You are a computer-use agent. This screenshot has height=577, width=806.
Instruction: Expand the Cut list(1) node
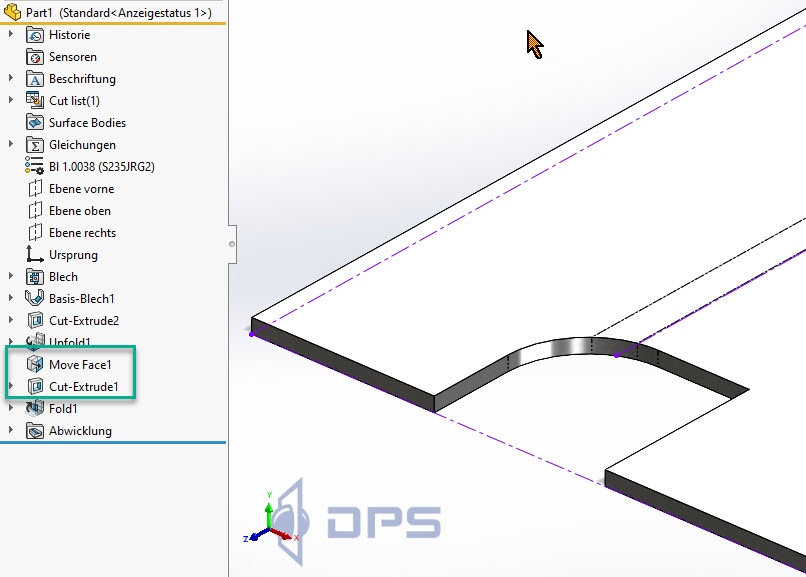(x=11, y=100)
